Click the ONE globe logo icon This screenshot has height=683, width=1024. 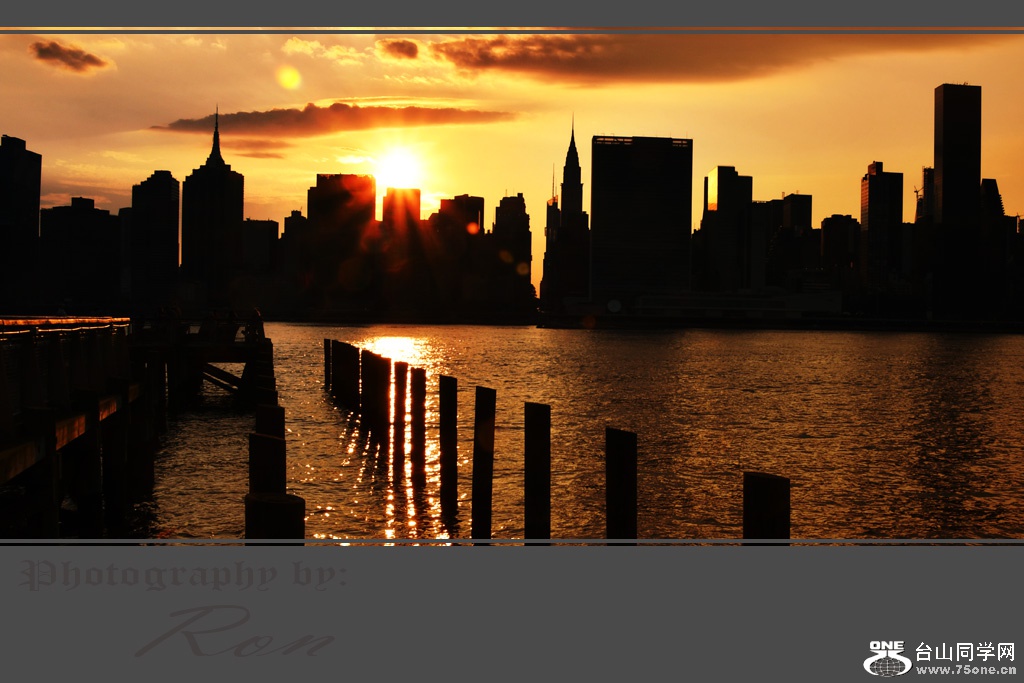(x=886, y=659)
